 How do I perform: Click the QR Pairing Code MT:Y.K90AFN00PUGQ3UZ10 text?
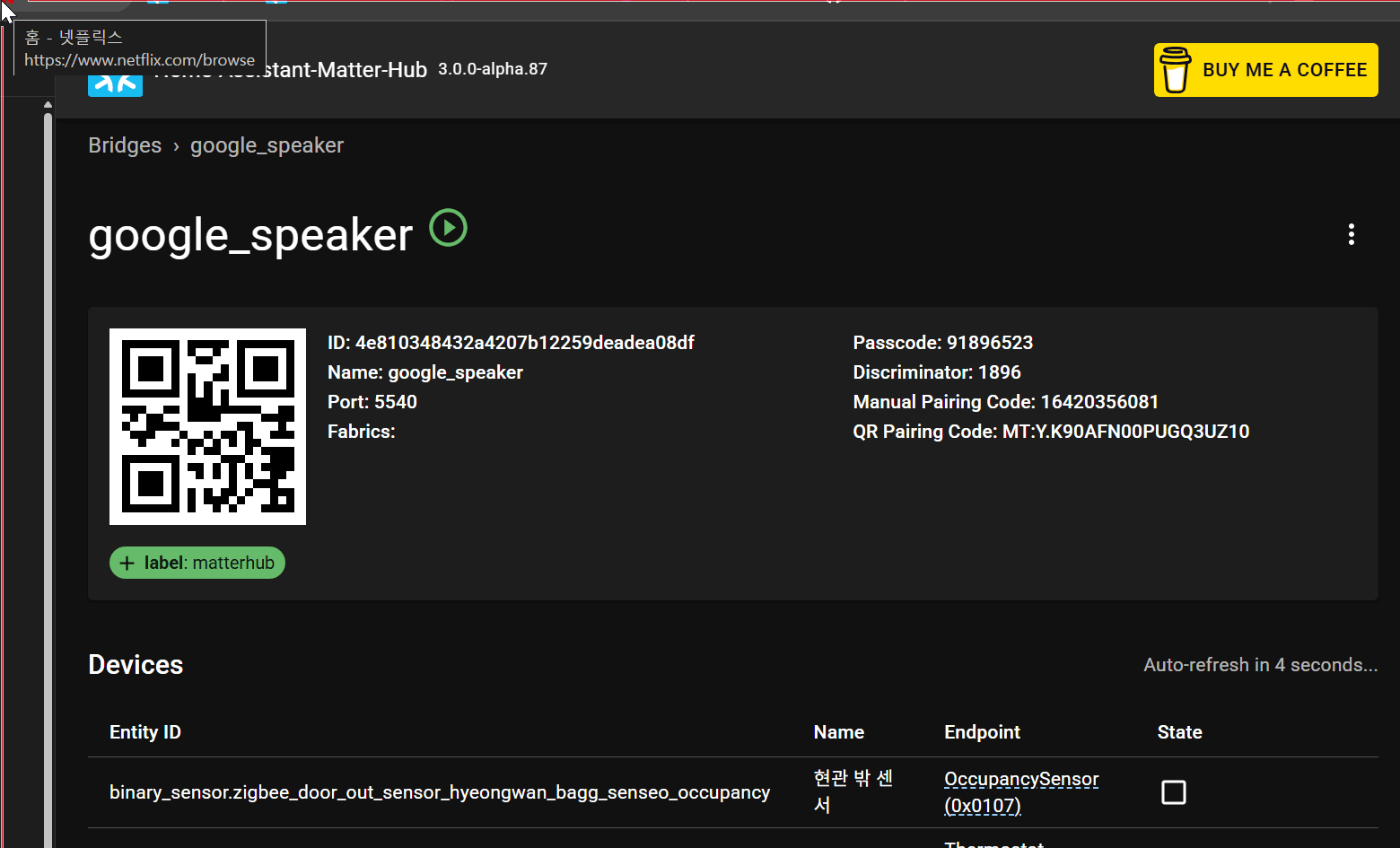tap(1051, 432)
